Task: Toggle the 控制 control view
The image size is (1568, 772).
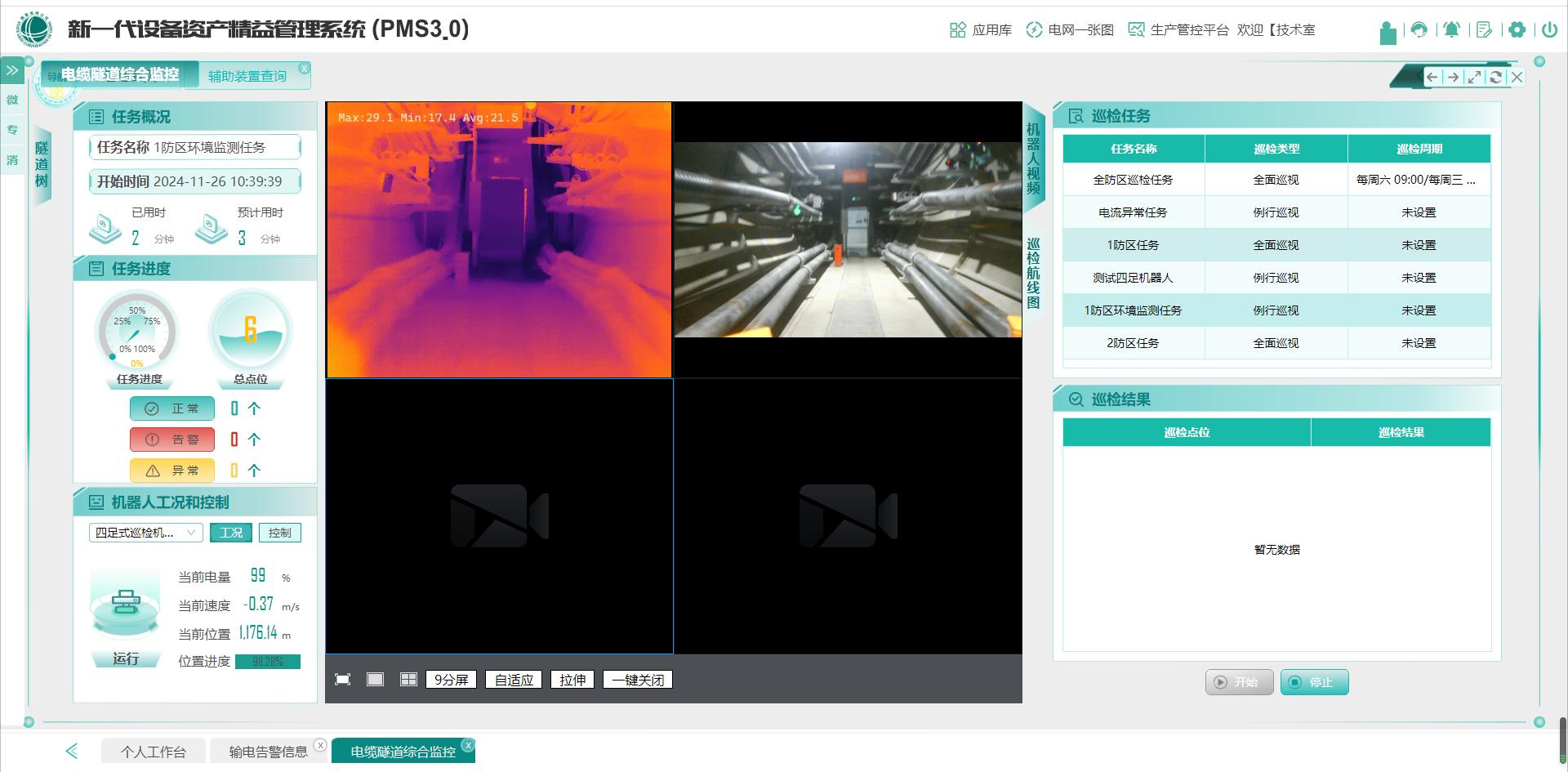Action: coord(280,533)
